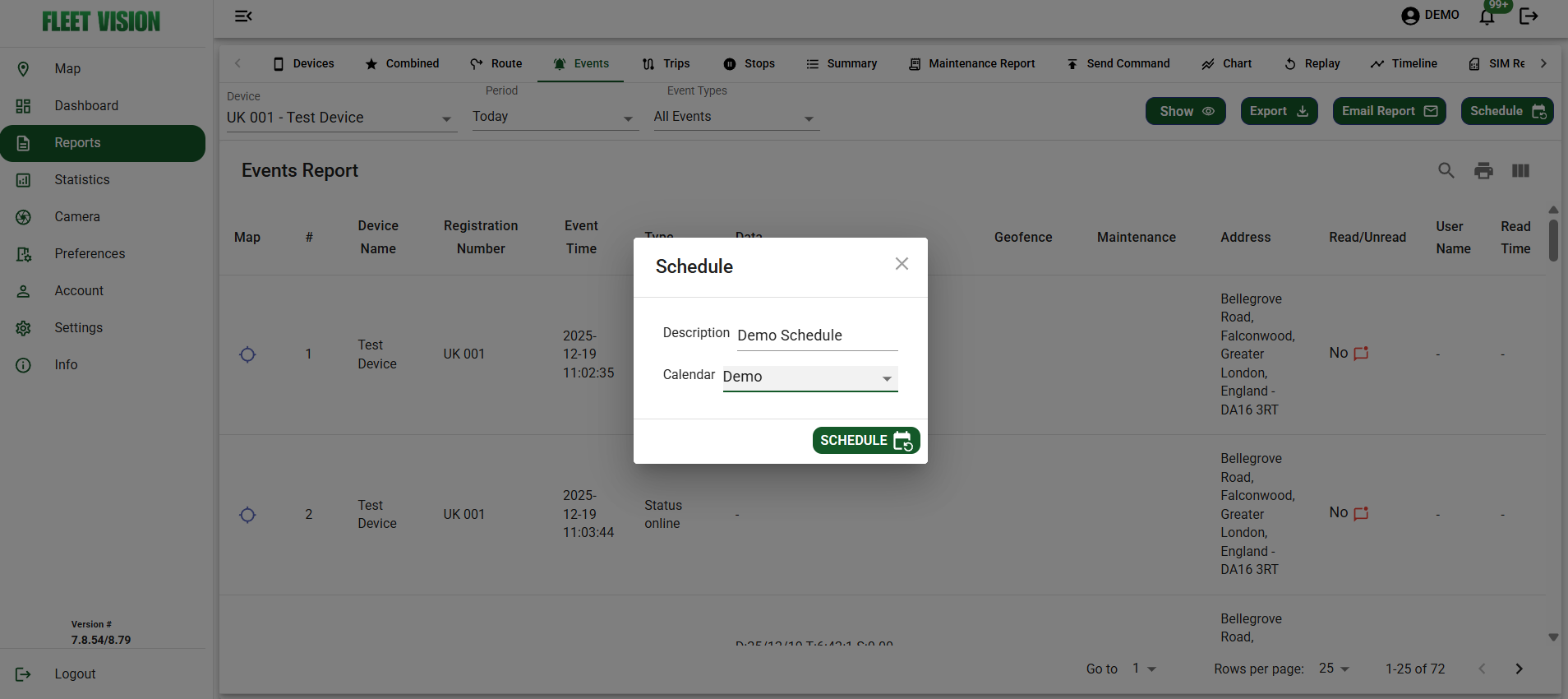Open the column visibility icon
This screenshot has height=699, width=1568.
[1520, 170]
